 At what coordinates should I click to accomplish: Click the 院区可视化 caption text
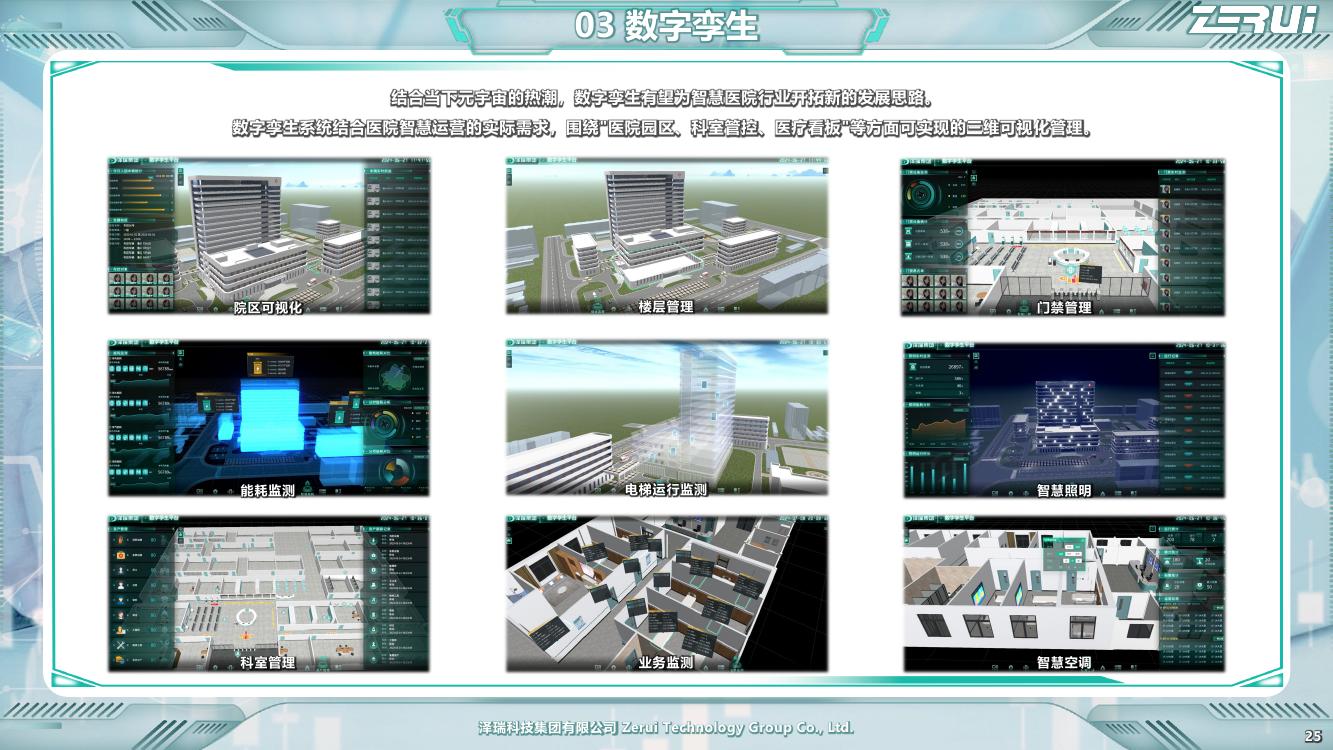[x=268, y=308]
